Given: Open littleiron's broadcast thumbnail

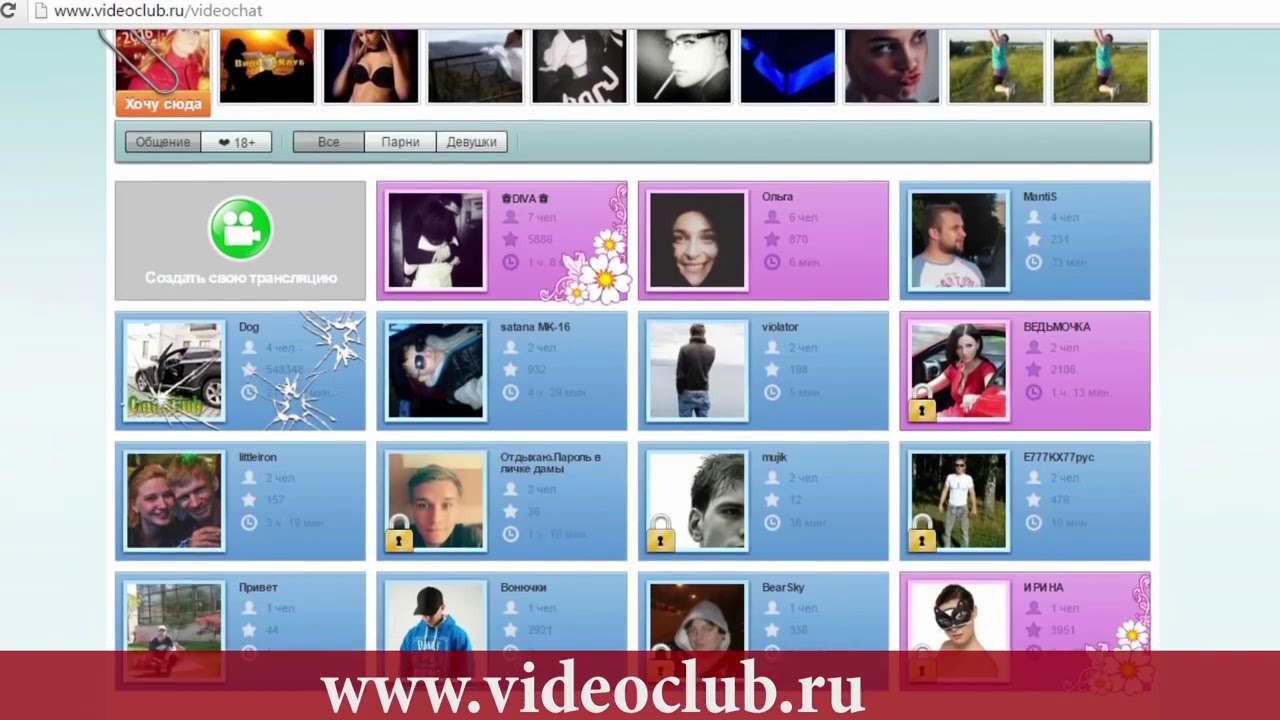Looking at the screenshot, I should [x=174, y=501].
